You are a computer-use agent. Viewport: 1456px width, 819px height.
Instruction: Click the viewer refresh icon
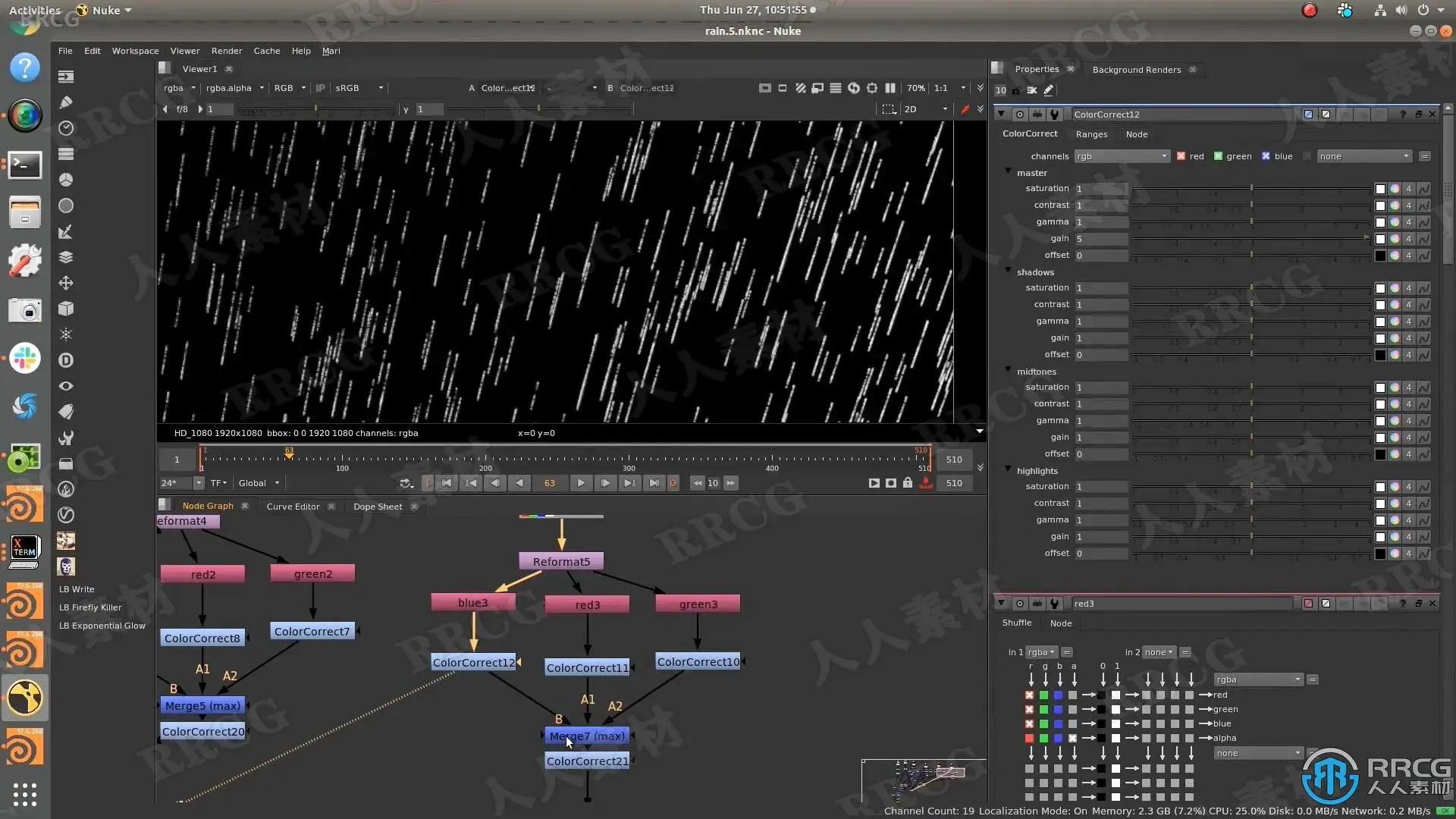854,88
